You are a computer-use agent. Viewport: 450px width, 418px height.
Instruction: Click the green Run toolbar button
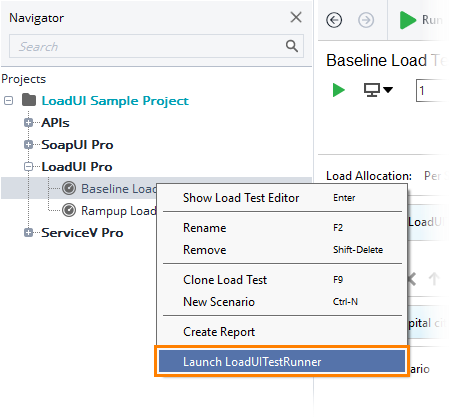[421, 20]
